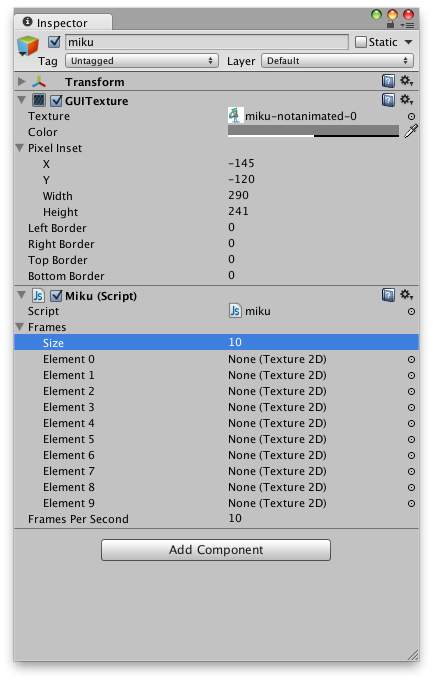Image resolution: width=433 pixels, height=681 pixels.
Task: Collapse the Frames array foldout
Action: tap(20, 327)
